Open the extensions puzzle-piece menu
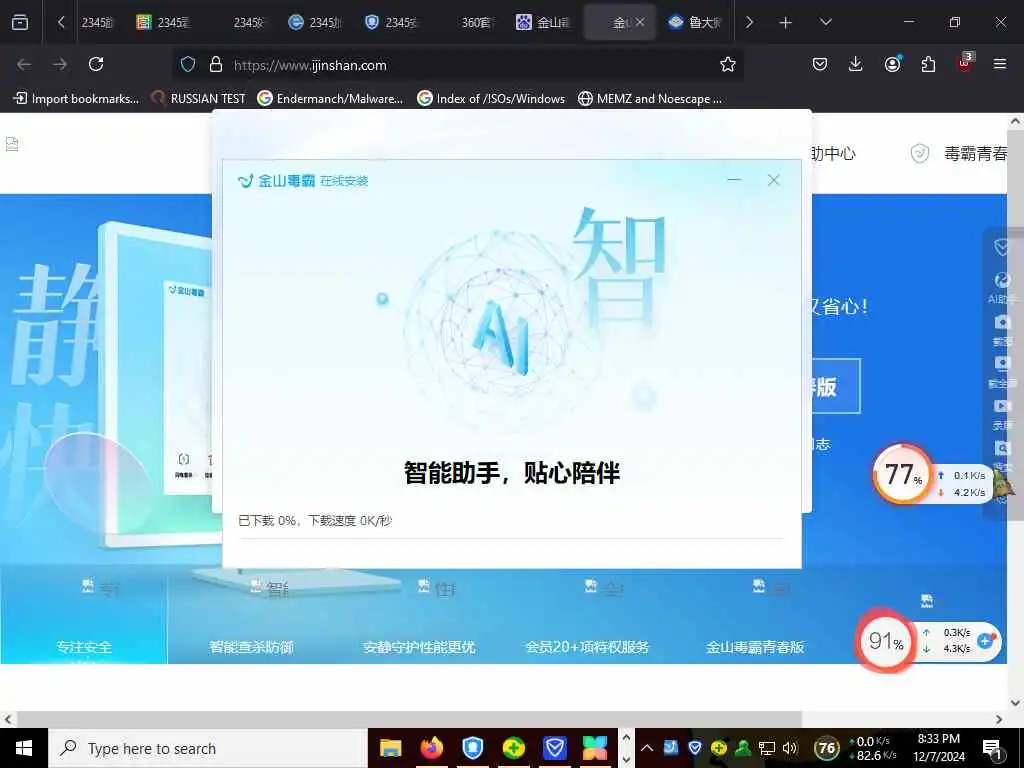This screenshot has height=768, width=1024. [x=928, y=64]
